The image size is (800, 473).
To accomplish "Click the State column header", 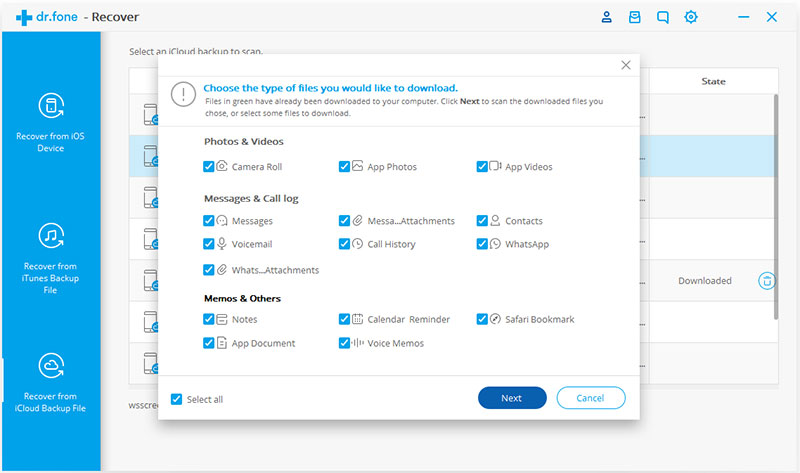I will [x=713, y=81].
